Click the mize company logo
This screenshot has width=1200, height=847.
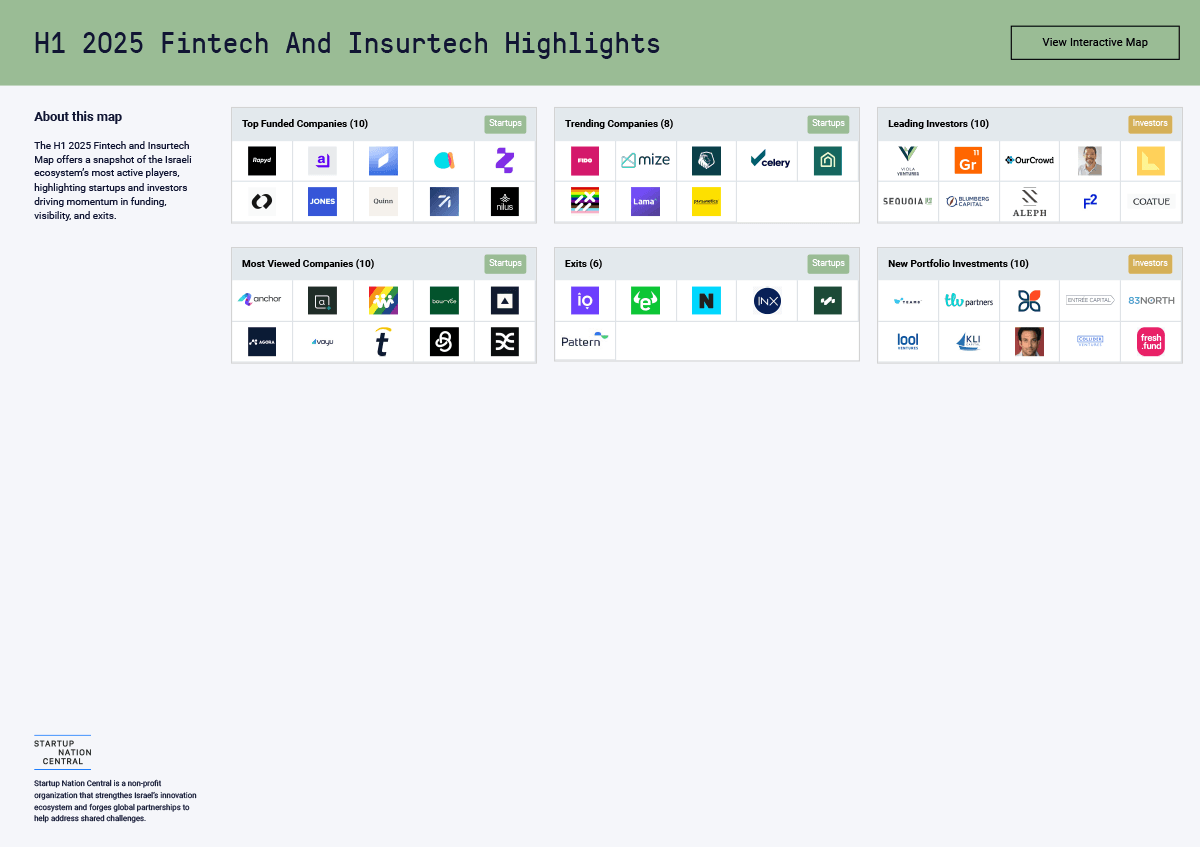coord(646,161)
